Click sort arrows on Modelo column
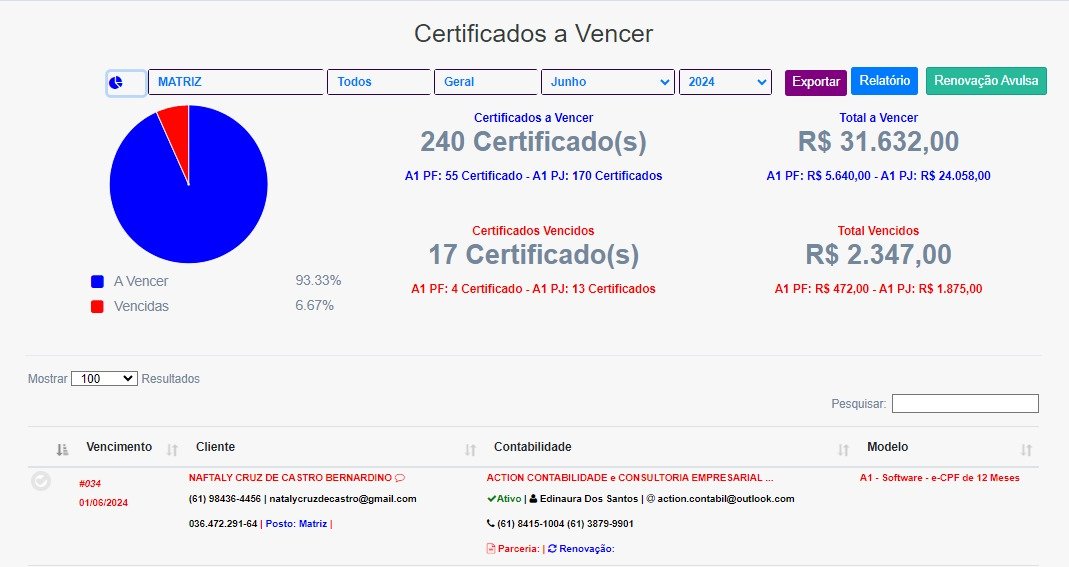1069x567 pixels. [1026, 449]
